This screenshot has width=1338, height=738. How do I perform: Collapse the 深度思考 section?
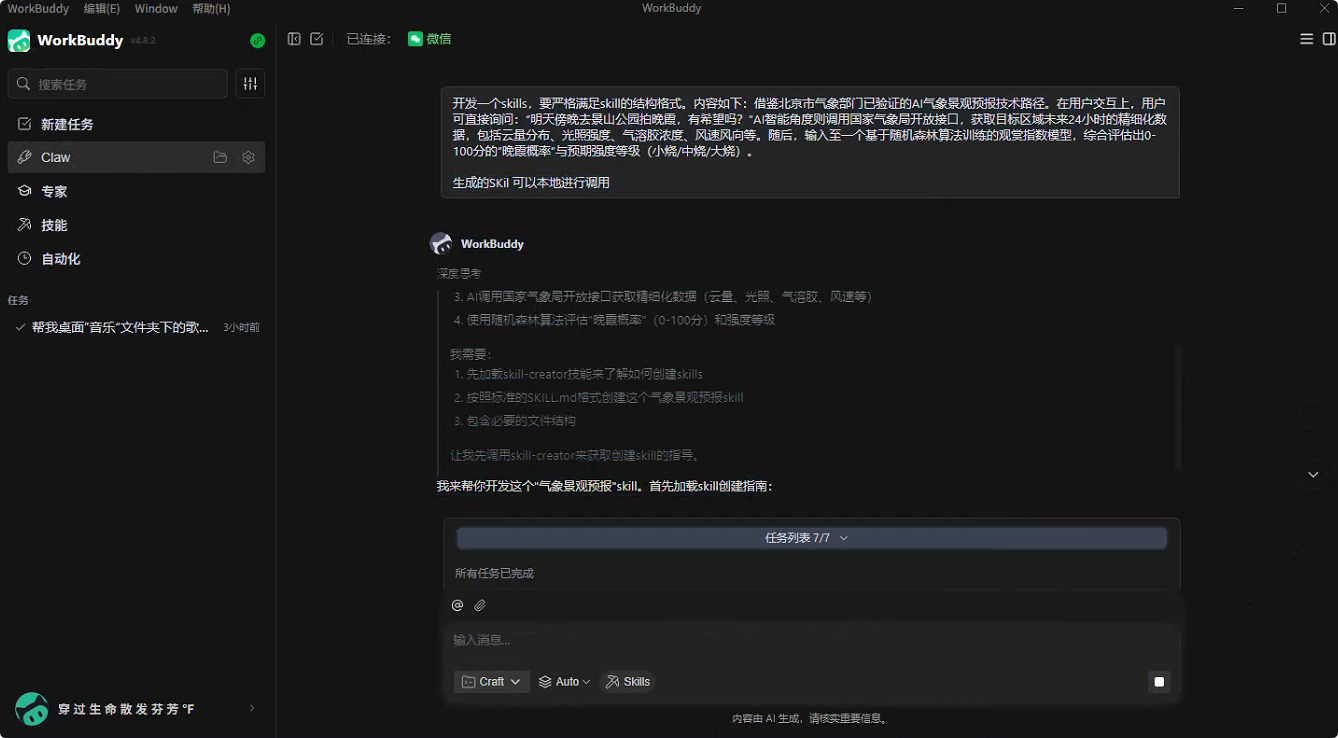[459, 273]
